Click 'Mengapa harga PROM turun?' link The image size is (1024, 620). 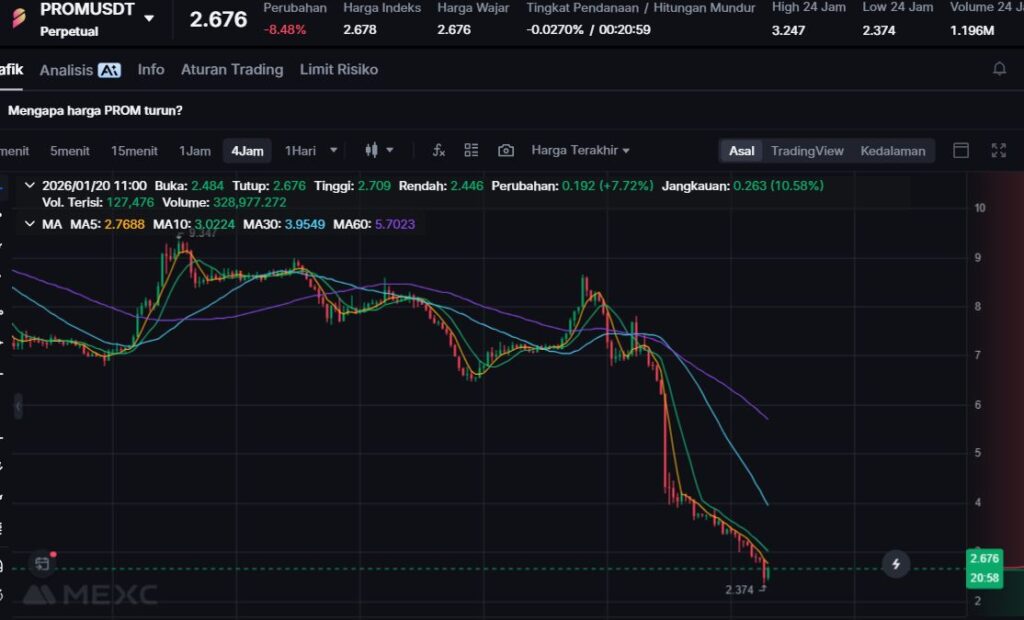click(x=95, y=110)
